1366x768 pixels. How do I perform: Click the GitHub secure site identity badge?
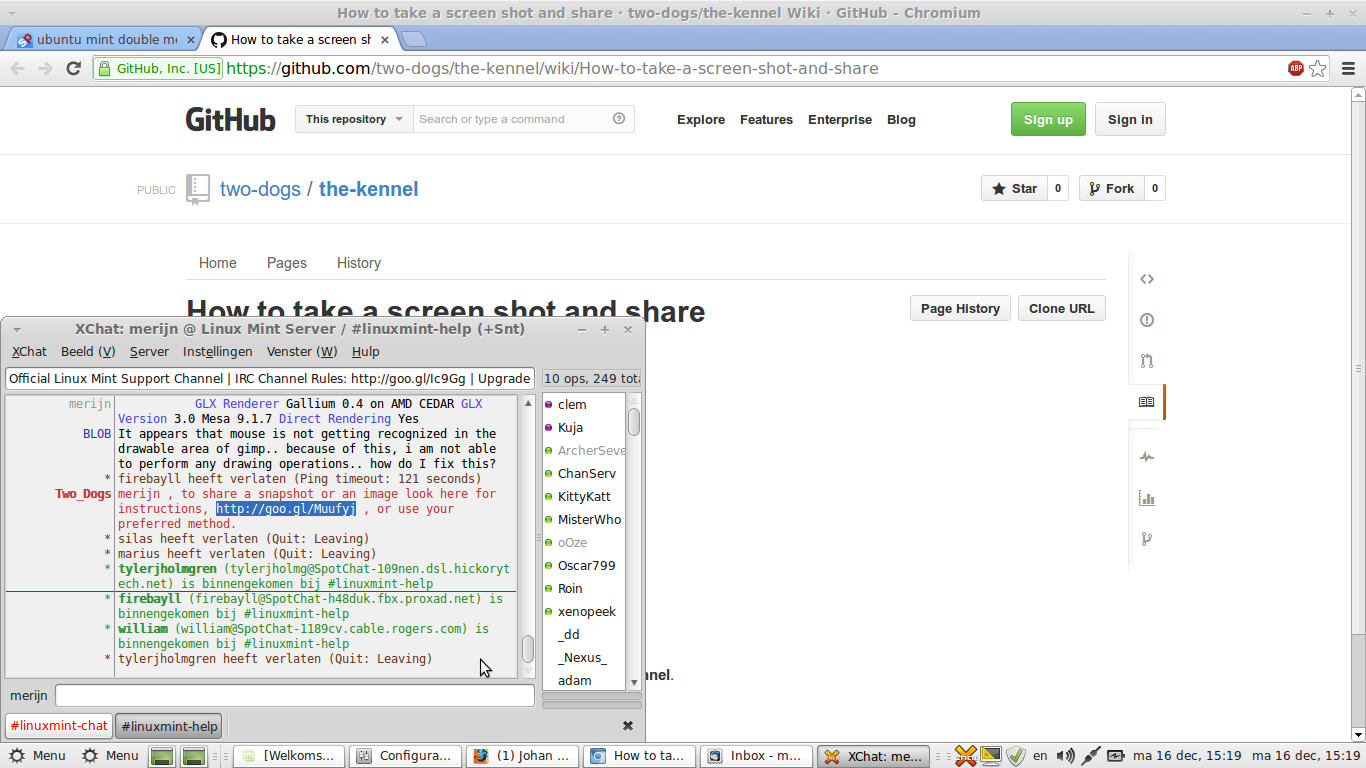click(158, 68)
